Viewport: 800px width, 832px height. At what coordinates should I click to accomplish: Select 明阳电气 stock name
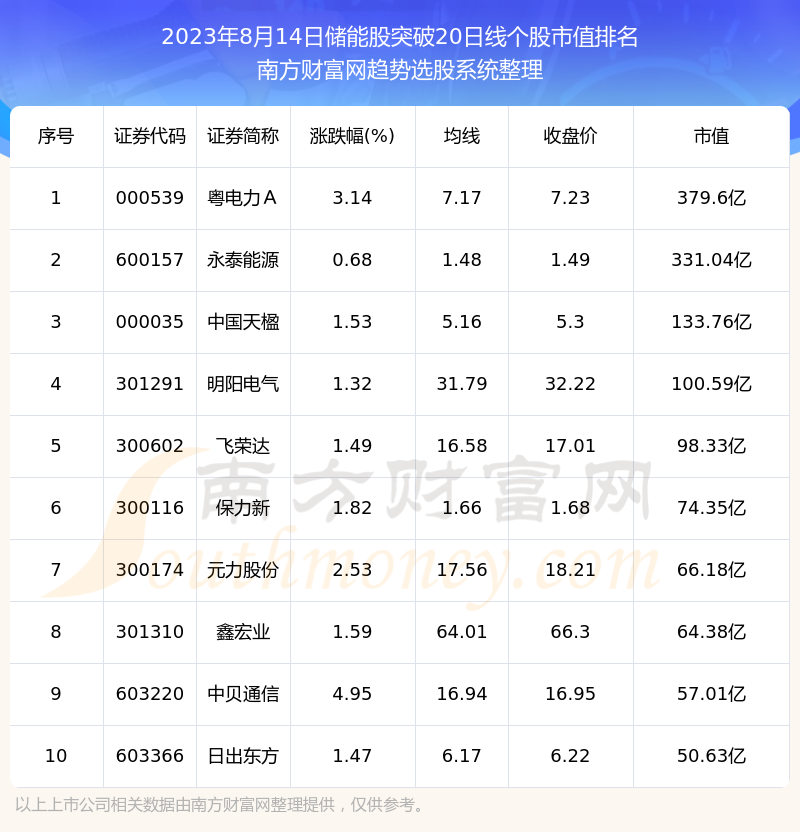pos(243,384)
